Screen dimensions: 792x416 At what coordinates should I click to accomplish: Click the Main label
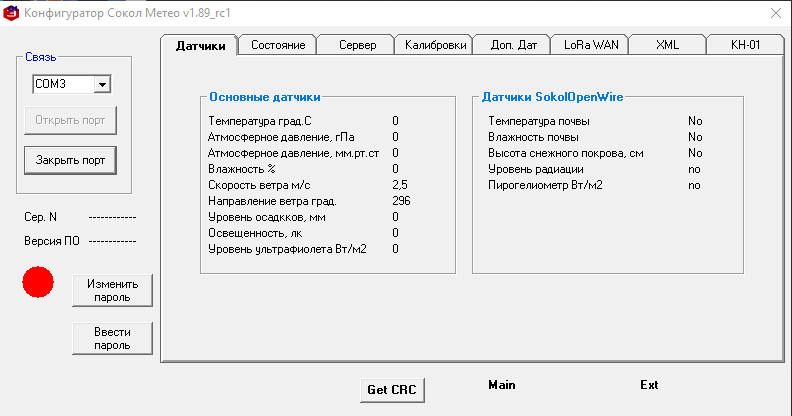point(502,385)
